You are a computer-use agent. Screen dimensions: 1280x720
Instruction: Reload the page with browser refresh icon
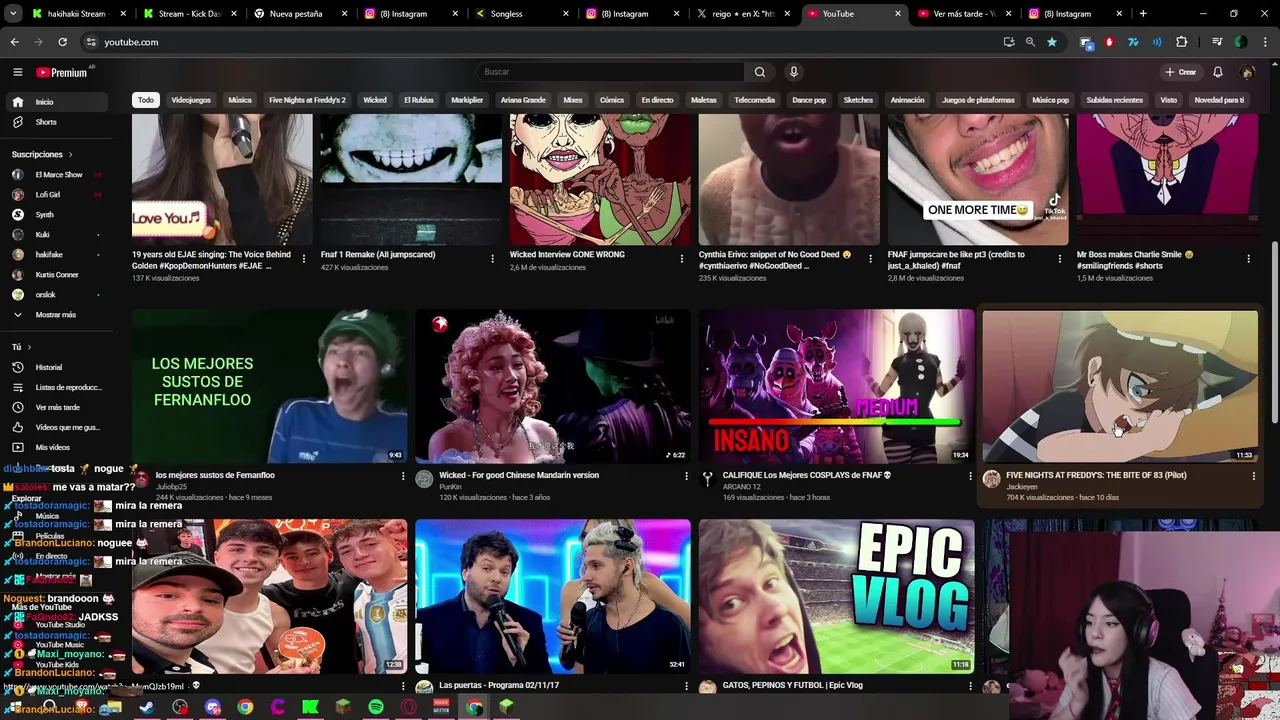(62, 42)
